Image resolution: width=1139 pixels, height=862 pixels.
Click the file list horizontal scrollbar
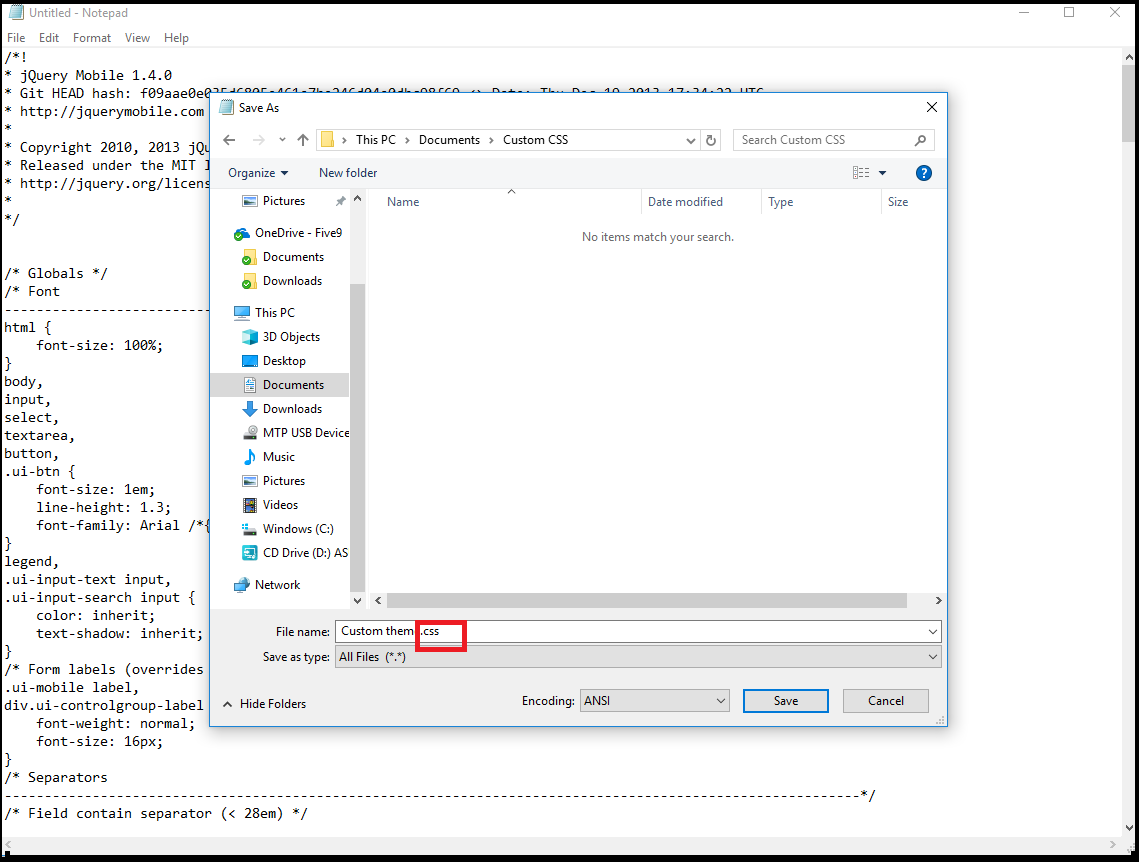[646, 601]
